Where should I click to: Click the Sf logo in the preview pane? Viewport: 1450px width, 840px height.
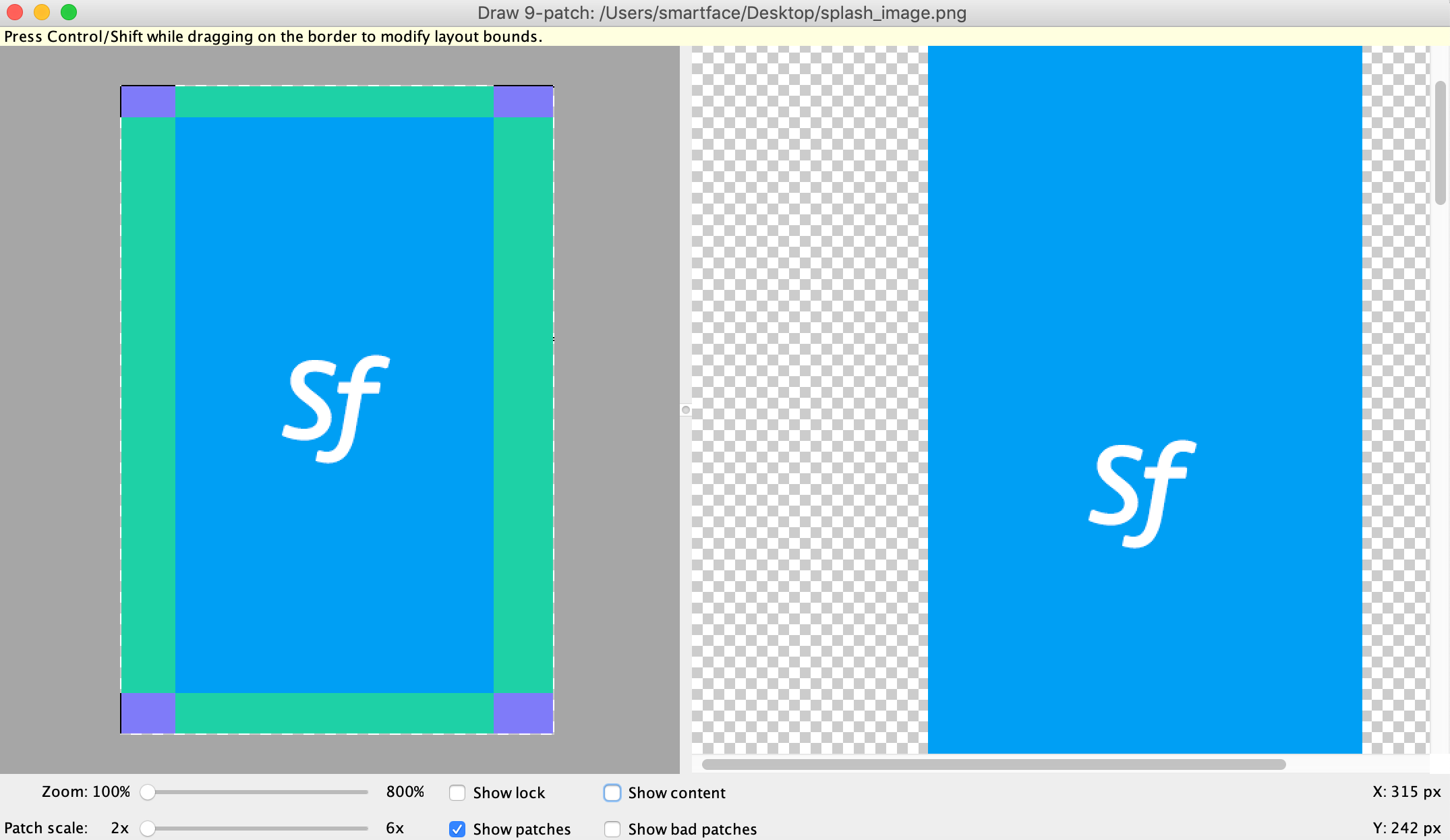coord(1142,493)
